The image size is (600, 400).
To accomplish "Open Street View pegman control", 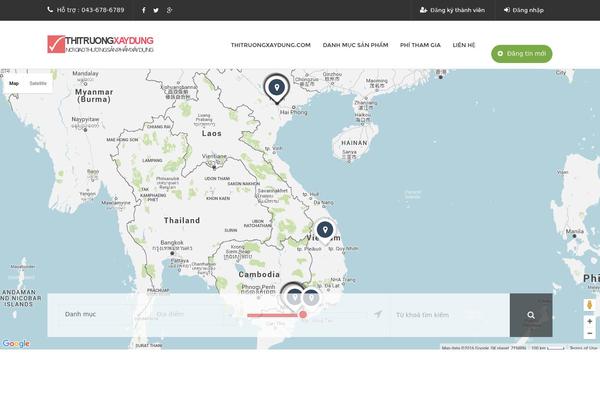I will pyautogui.click(x=590, y=305).
